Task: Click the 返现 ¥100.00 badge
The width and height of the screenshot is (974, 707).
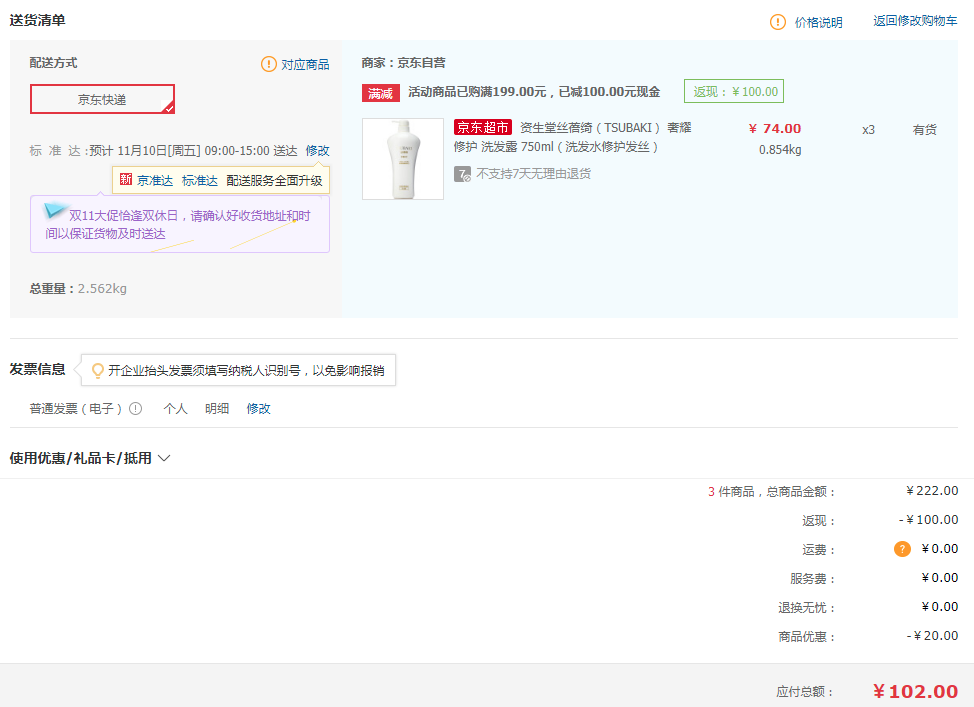Action: tap(734, 91)
